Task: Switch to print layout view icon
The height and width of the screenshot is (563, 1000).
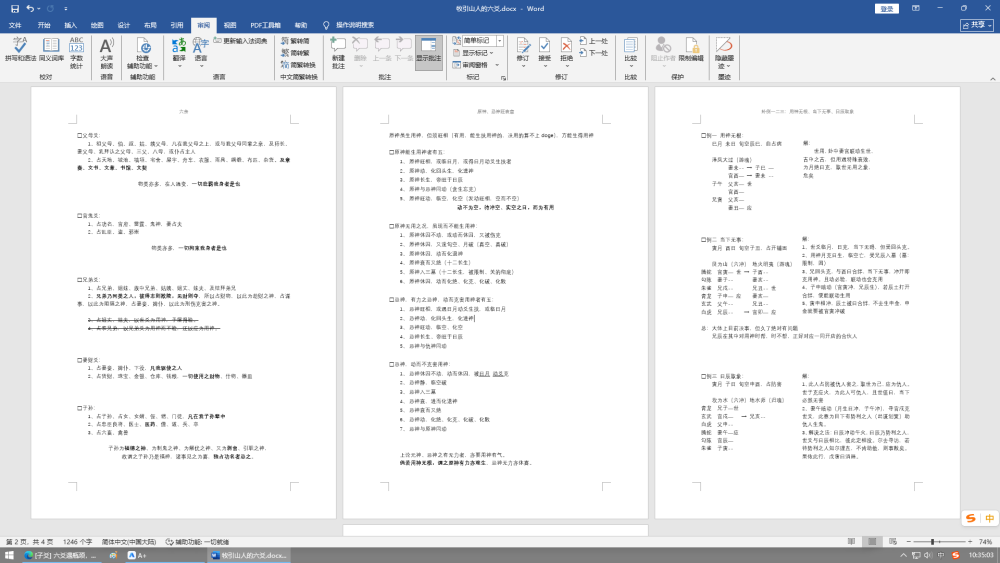Action: [x=872, y=541]
